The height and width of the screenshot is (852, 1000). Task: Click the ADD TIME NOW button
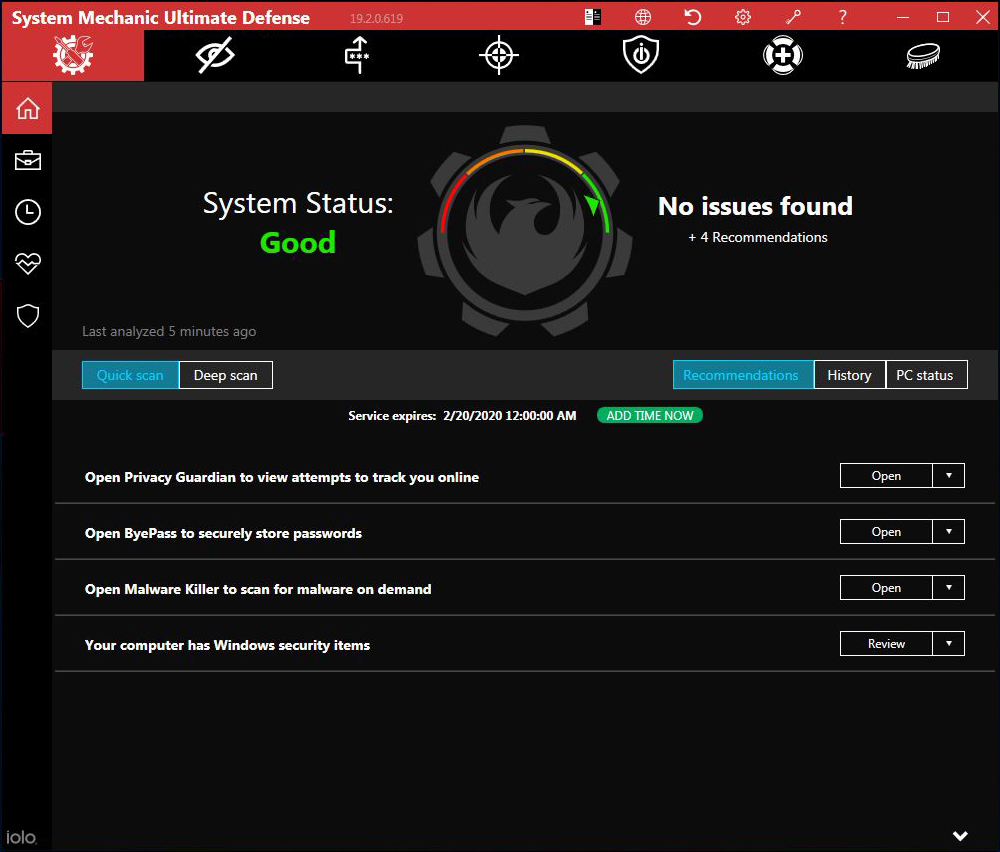click(650, 415)
